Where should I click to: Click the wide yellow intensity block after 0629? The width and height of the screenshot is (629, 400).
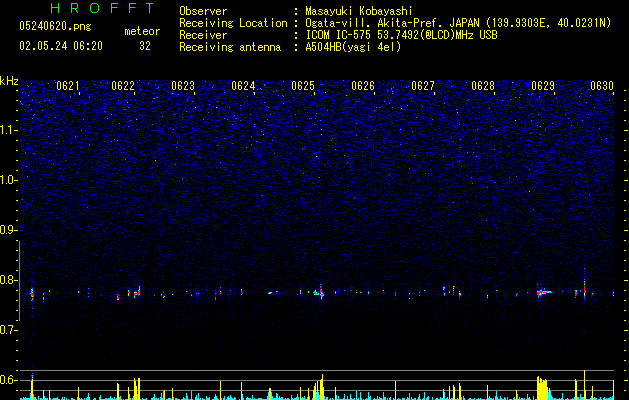tap(542, 388)
